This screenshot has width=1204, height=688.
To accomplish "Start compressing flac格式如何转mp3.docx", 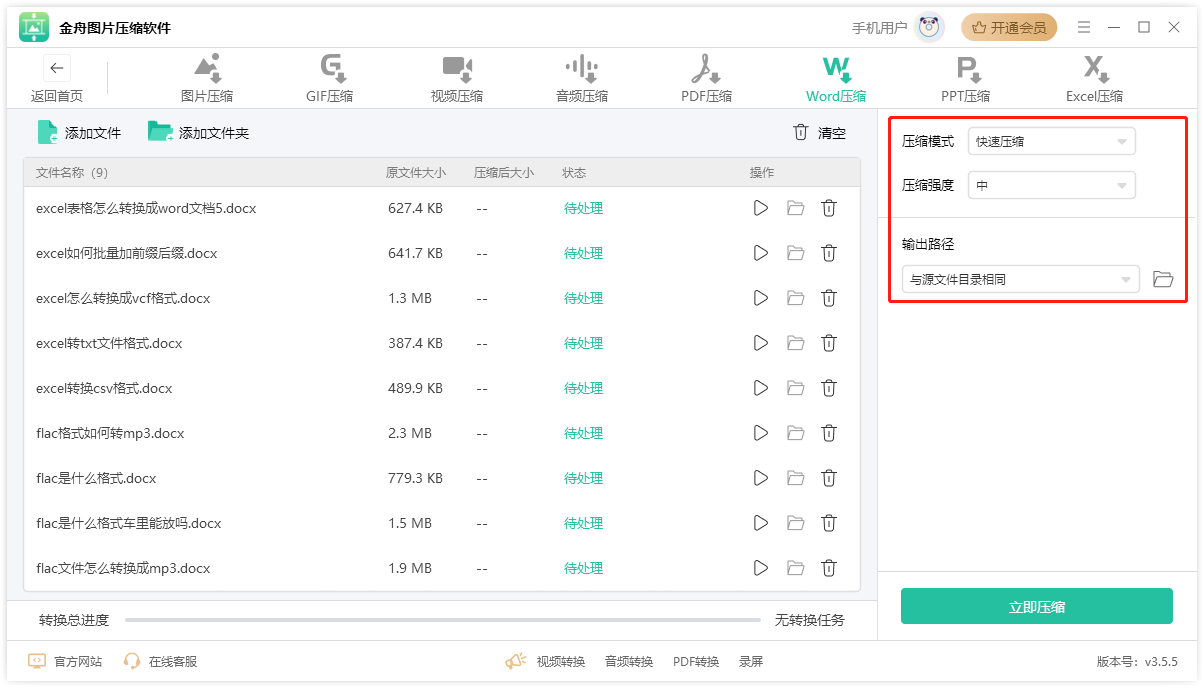I will tap(761, 433).
